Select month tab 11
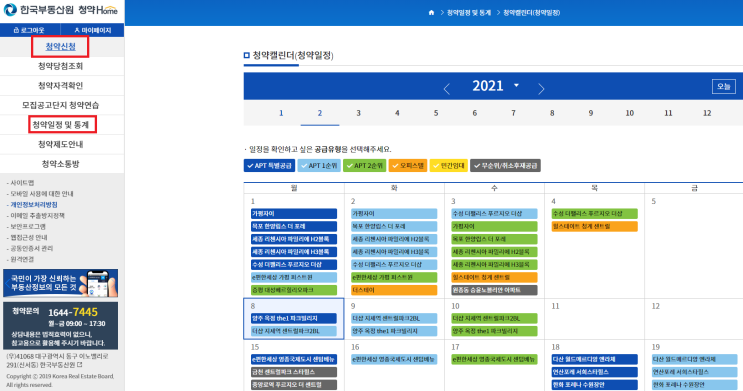 (668, 113)
